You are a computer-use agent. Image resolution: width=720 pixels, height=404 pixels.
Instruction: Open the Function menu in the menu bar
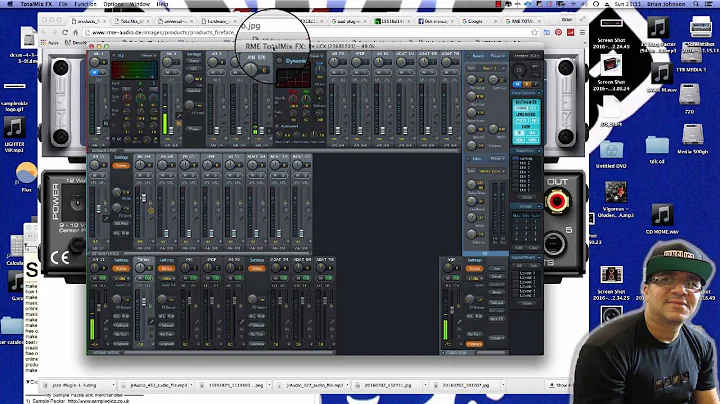point(85,4)
